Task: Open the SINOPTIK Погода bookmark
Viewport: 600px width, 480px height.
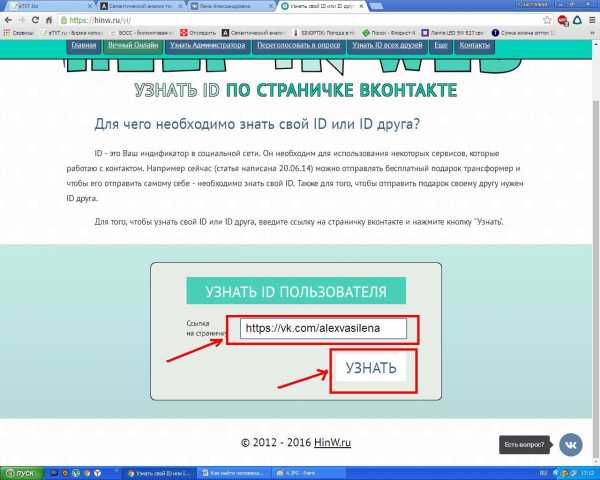Action: coord(324,33)
